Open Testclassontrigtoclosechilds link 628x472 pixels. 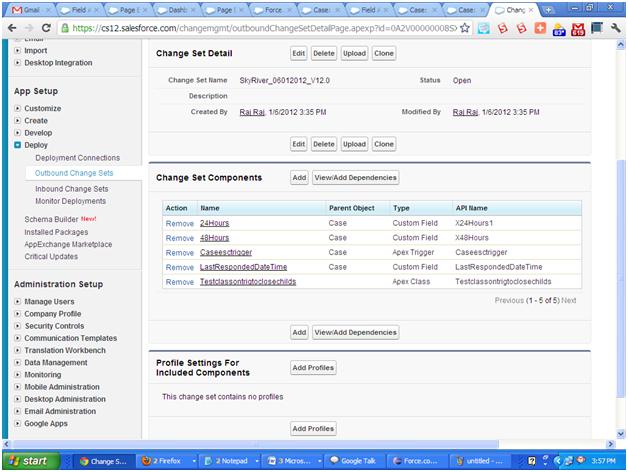(248, 282)
